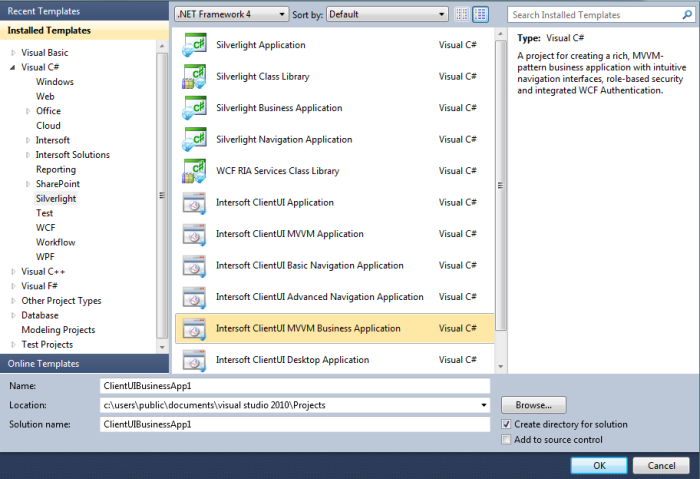This screenshot has height=479, width=700.
Task: Toggle Create directory for solution checkbox
Action: 506,424
